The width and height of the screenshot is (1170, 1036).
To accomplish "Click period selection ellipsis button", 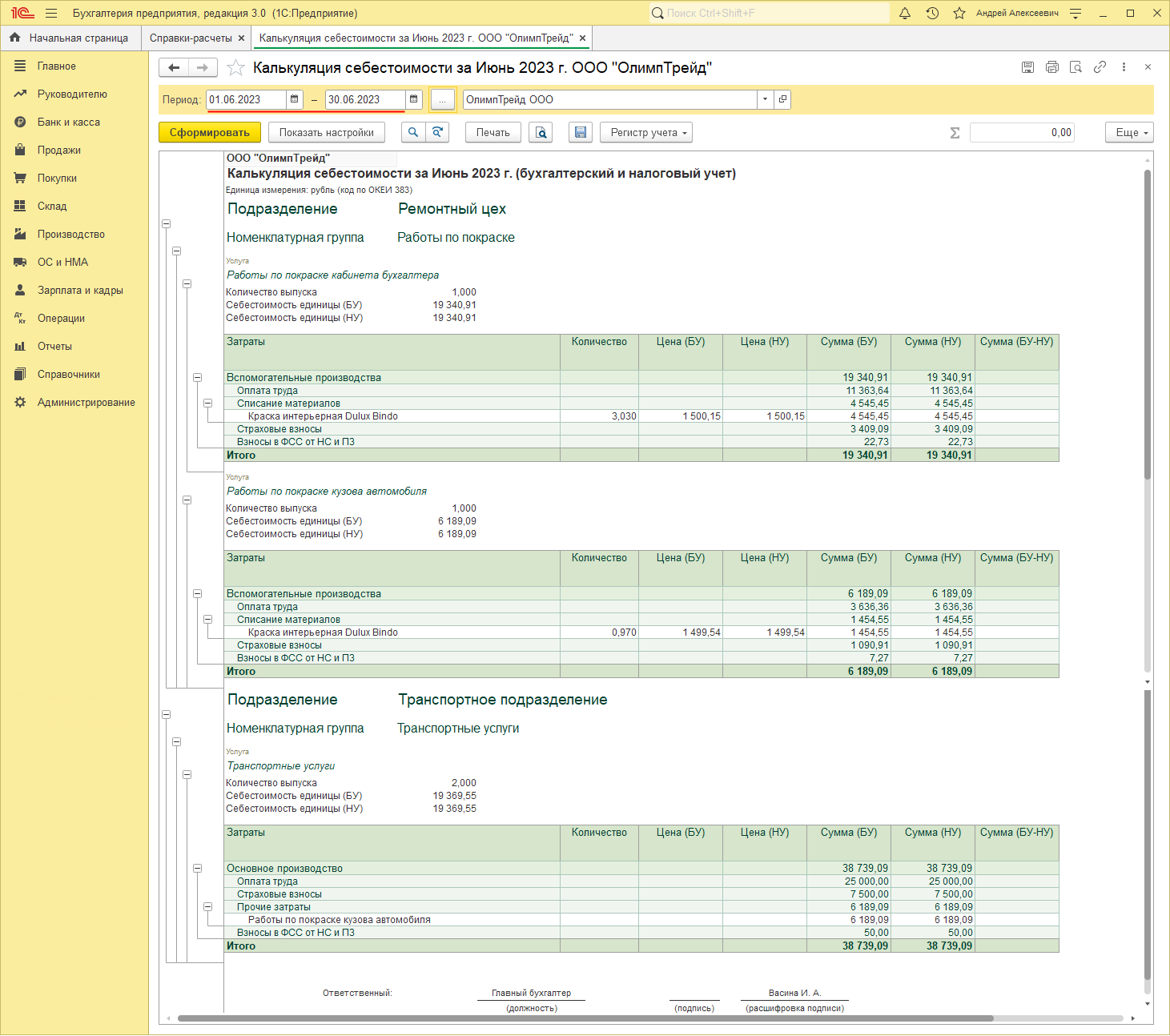I will tap(443, 99).
